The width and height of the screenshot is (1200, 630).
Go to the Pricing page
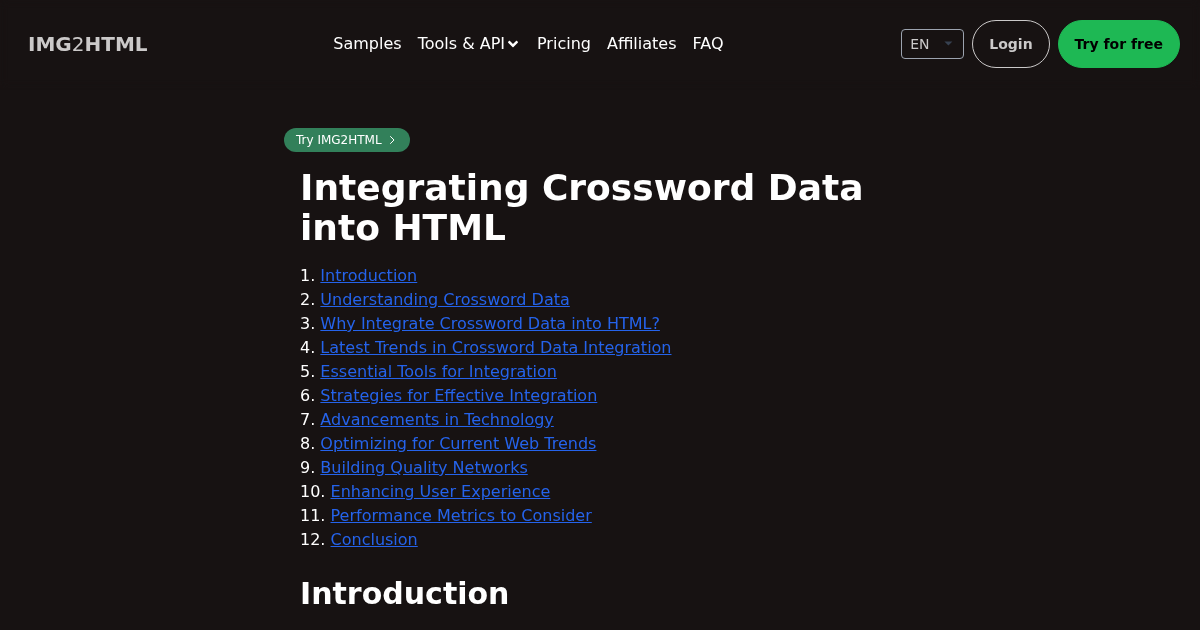coord(564,44)
